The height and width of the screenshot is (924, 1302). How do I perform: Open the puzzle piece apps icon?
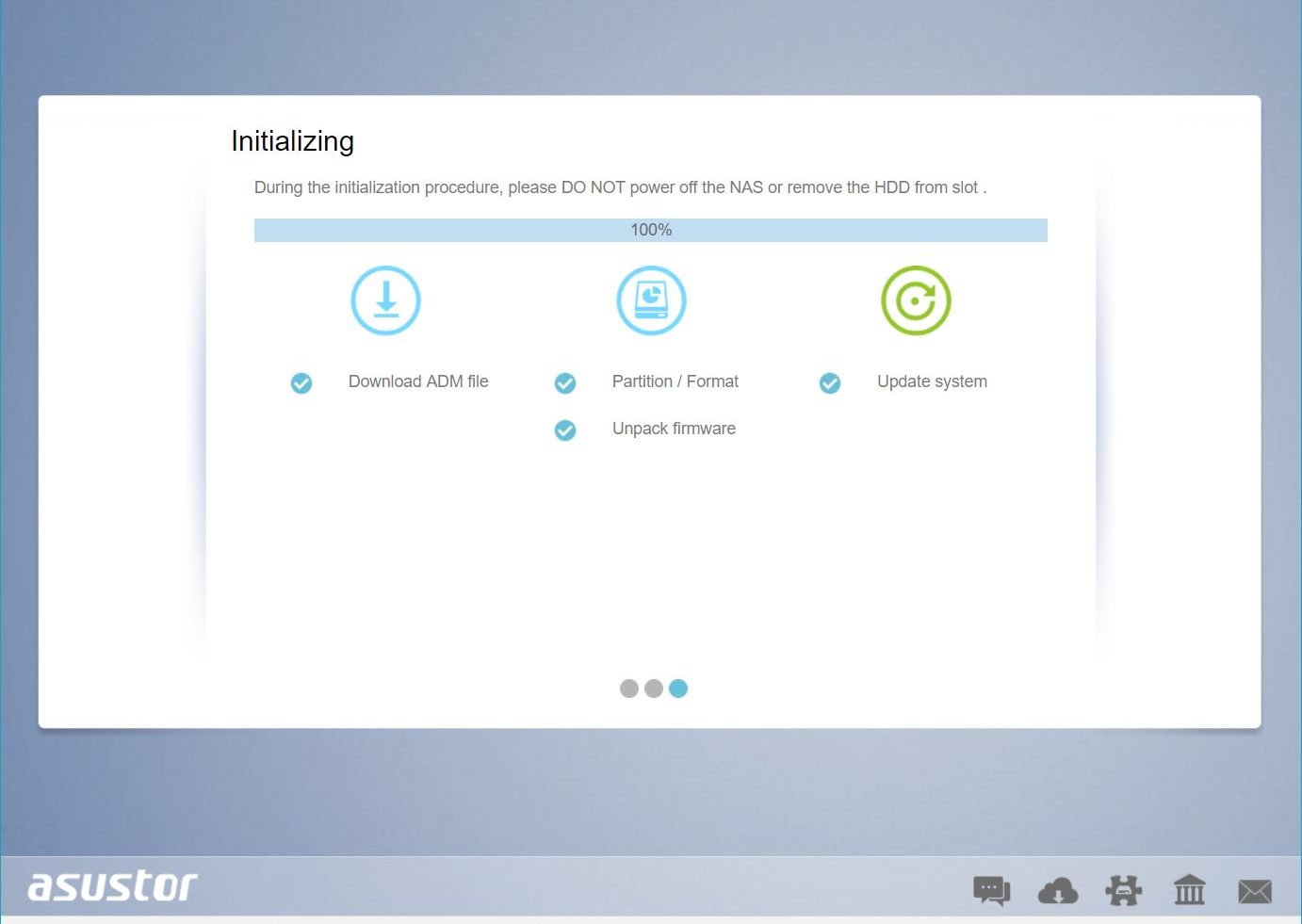(x=1123, y=890)
